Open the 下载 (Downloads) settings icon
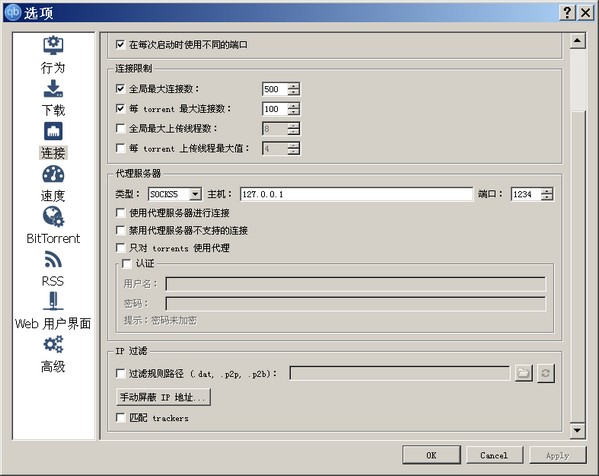The height and width of the screenshot is (476, 599). pyautogui.click(x=53, y=89)
